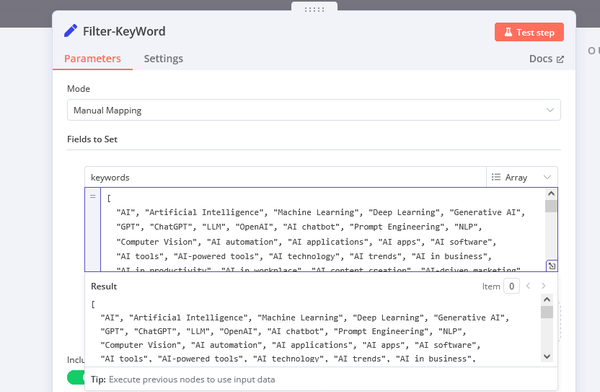This screenshot has width=600, height=392.
Task: Click the Tip text about executing previous nodes
Action: point(183,379)
